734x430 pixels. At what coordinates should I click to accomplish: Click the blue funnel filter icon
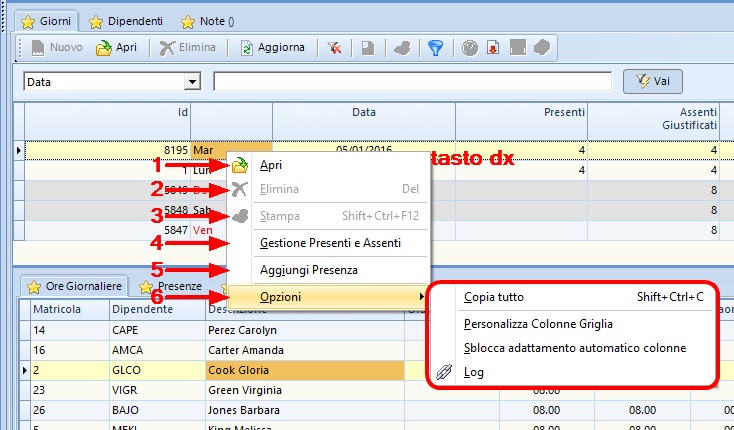(435, 47)
